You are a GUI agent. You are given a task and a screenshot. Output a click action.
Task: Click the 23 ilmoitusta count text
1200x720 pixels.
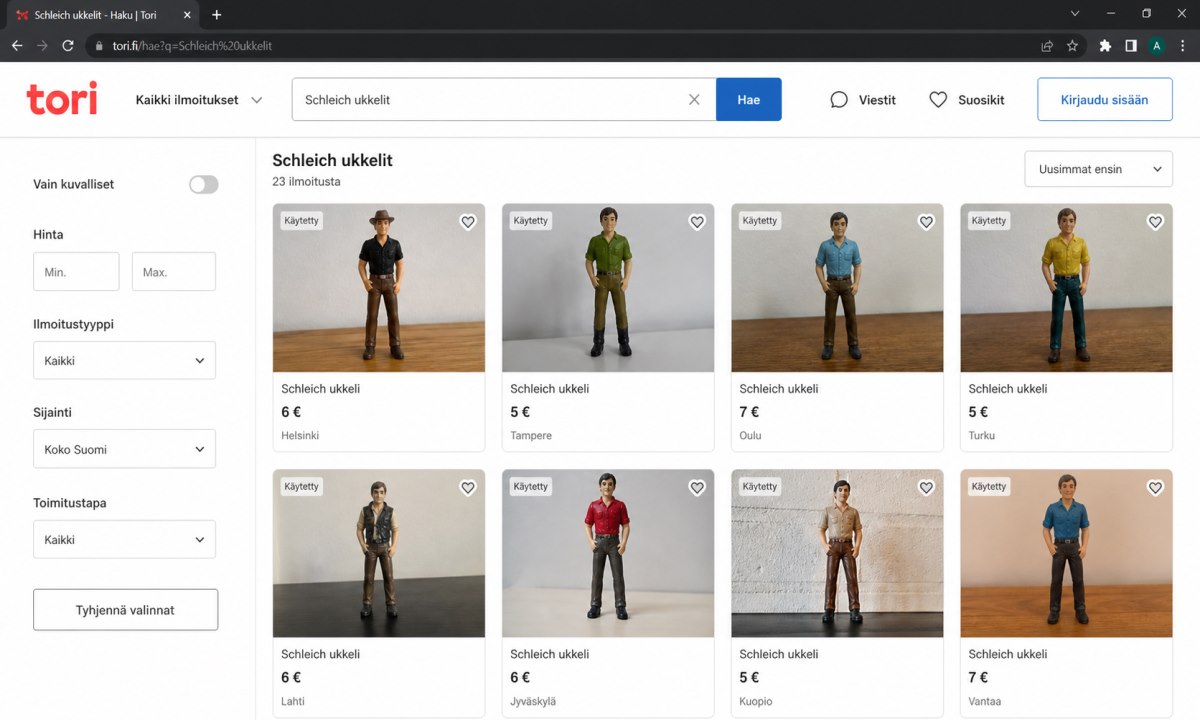(x=306, y=182)
